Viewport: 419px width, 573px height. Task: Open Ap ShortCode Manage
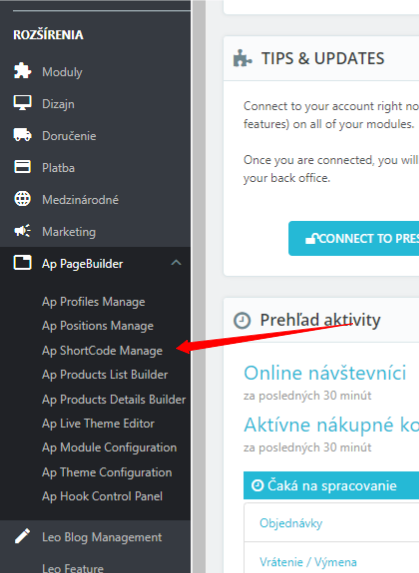pos(102,350)
